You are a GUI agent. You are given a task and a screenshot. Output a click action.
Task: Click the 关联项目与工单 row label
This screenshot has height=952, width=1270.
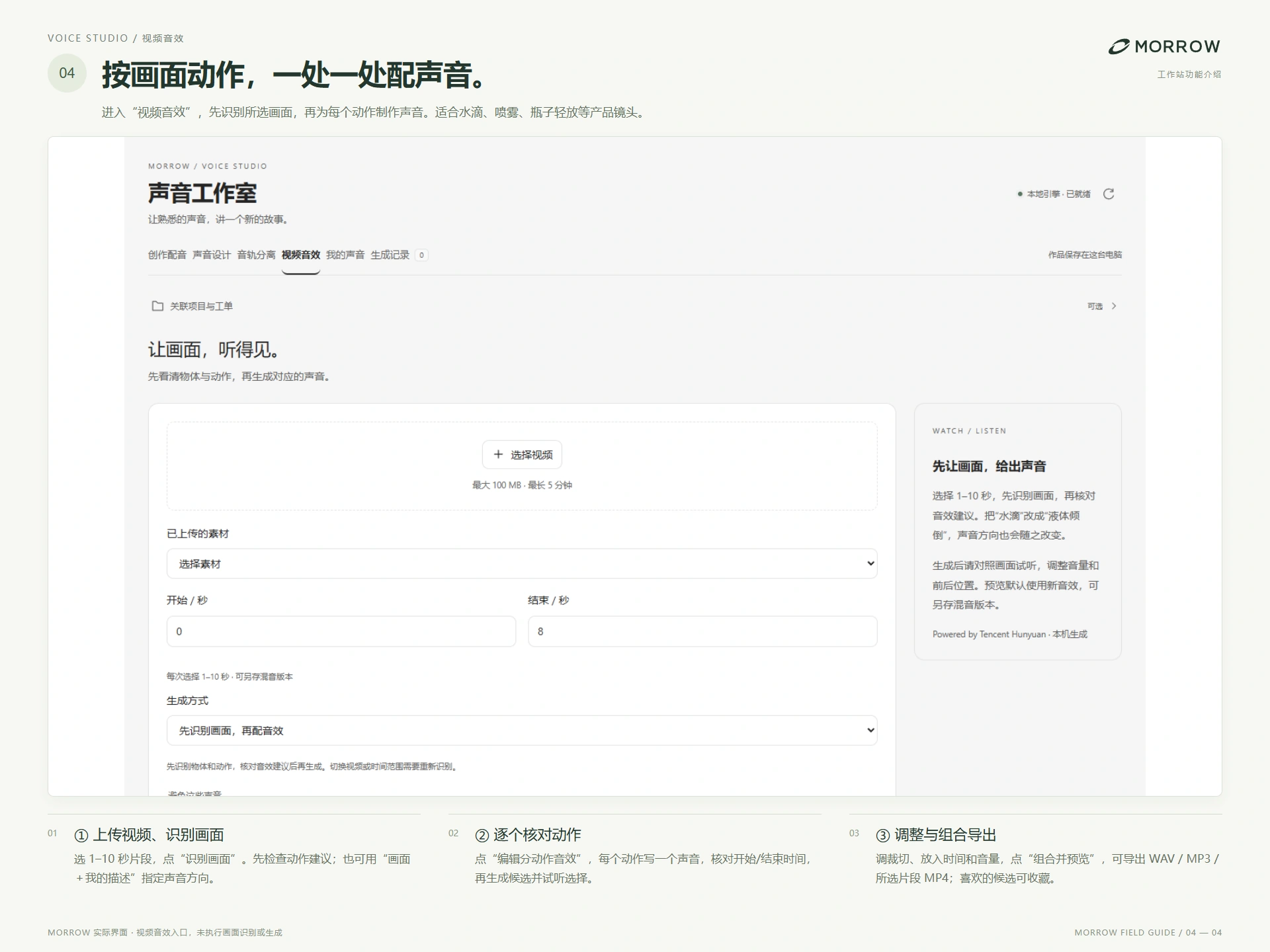201,306
